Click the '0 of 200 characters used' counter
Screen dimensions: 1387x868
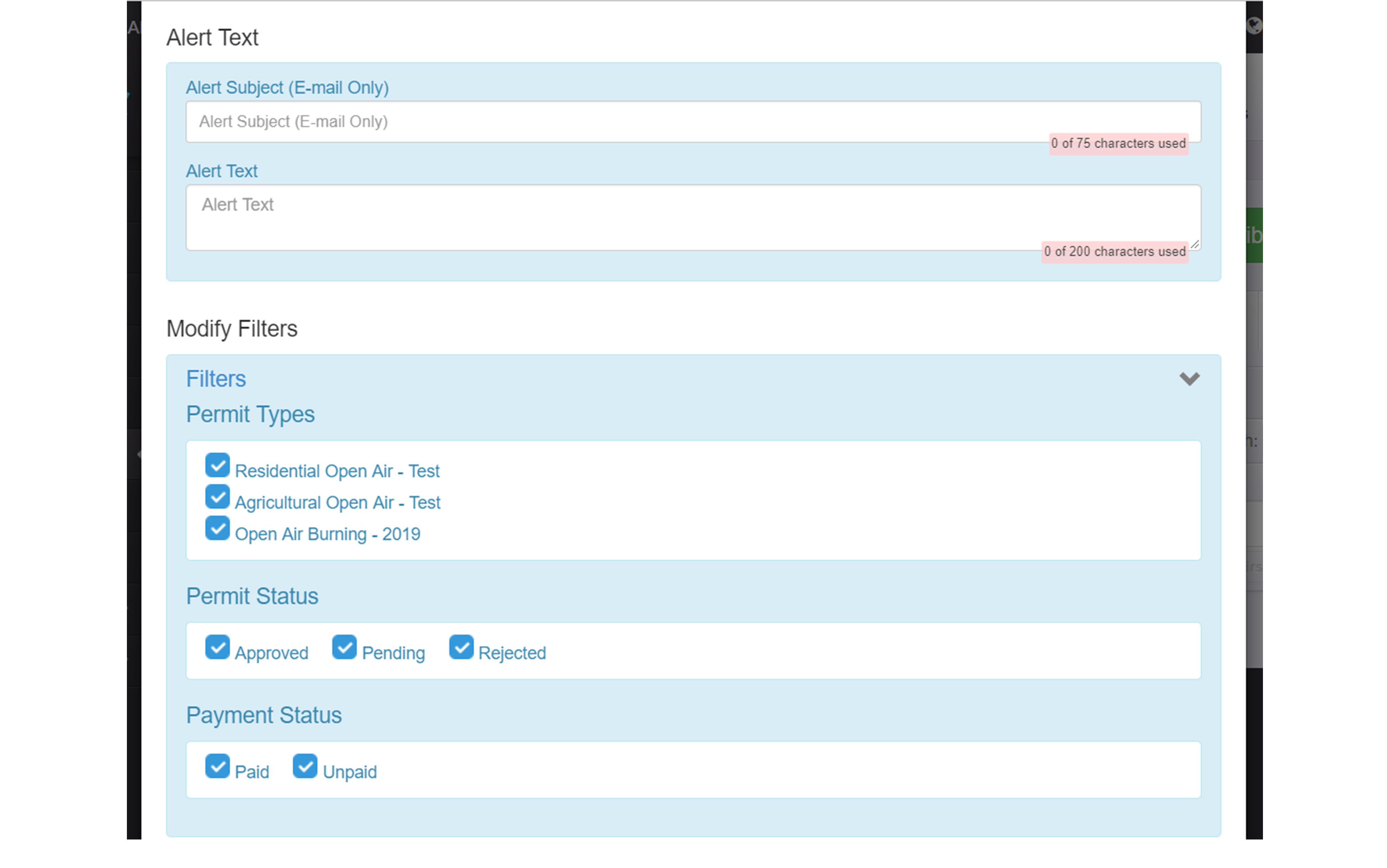tap(1114, 251)
